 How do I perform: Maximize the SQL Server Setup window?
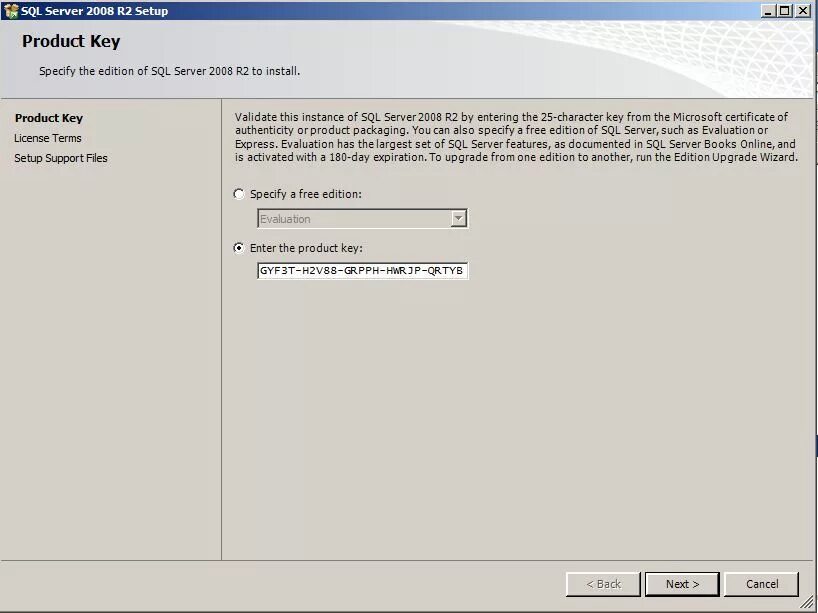click(785, 10)
